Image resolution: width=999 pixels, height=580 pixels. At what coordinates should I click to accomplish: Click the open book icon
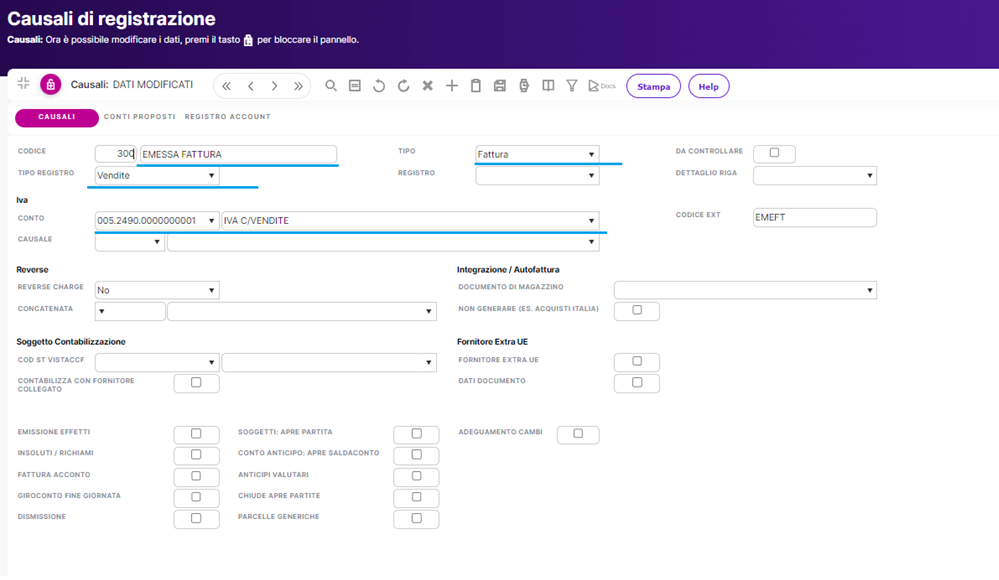[548, 85]
